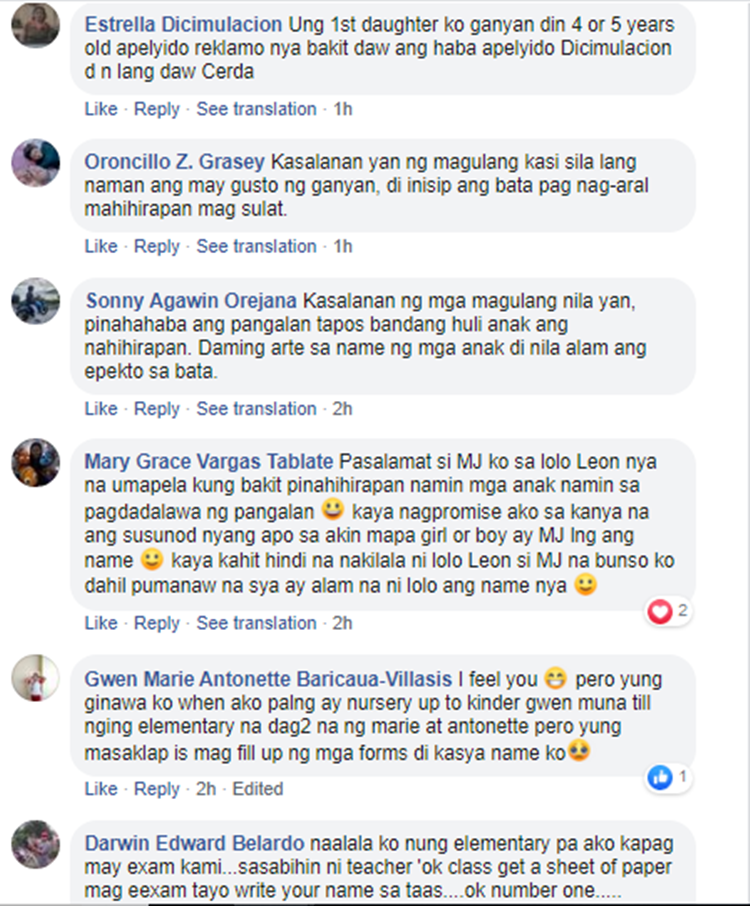This screenshot has height=906, width=750.
Task: Open Darwin Edward Belardo's profile name link
Action: 194,843
